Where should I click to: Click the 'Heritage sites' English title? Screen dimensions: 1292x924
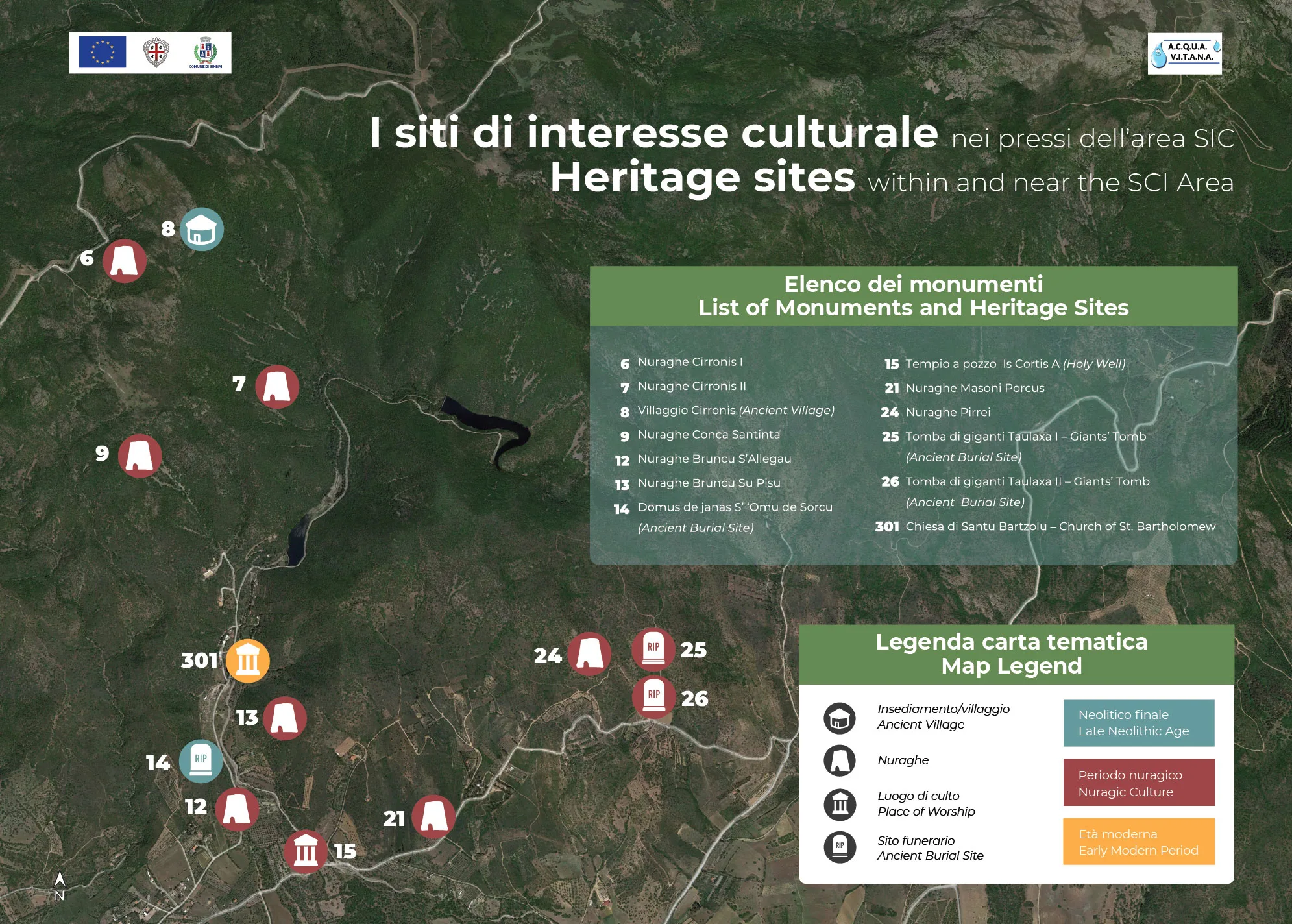tap(703, 178)
